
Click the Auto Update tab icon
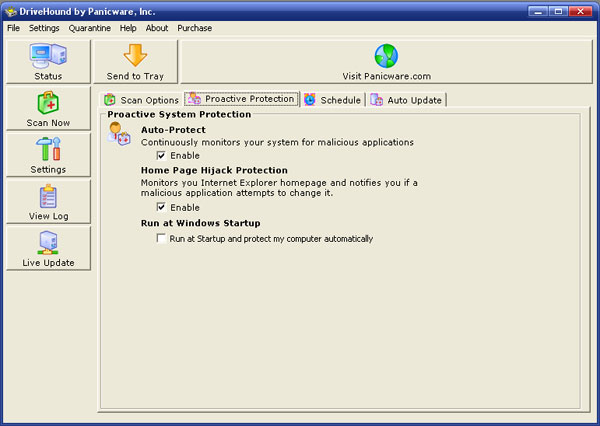[x=377, y=100]
